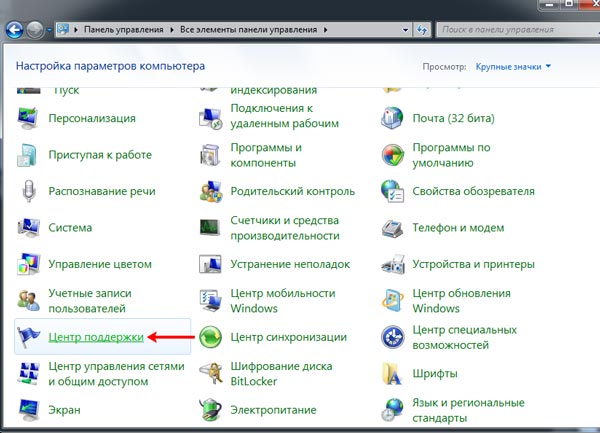This screenshot has height=433, width=600.
Task: Open the Шифрование диска BitLocker icon
Action: point(211,373)
